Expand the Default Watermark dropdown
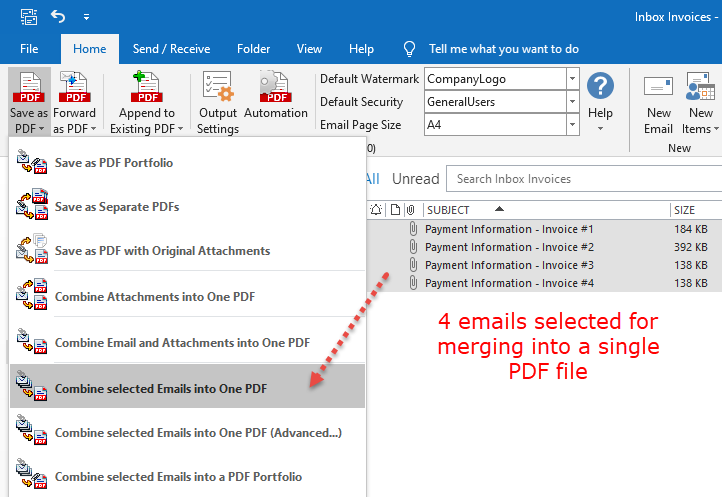This screenshot has height=497, width=722. click(x=572, y=78)
